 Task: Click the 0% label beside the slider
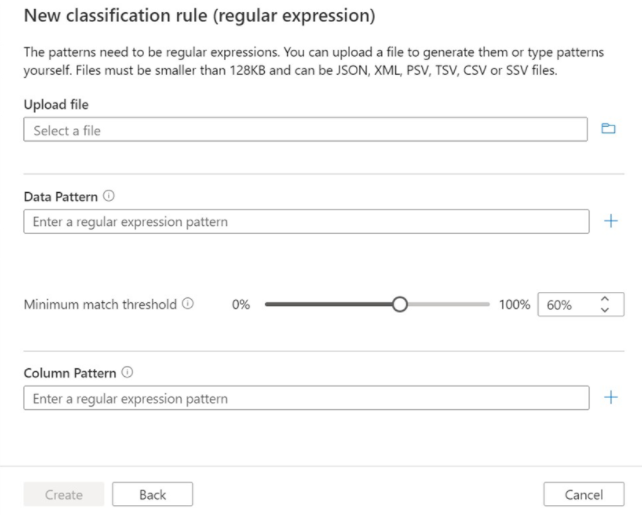[240, 305]
